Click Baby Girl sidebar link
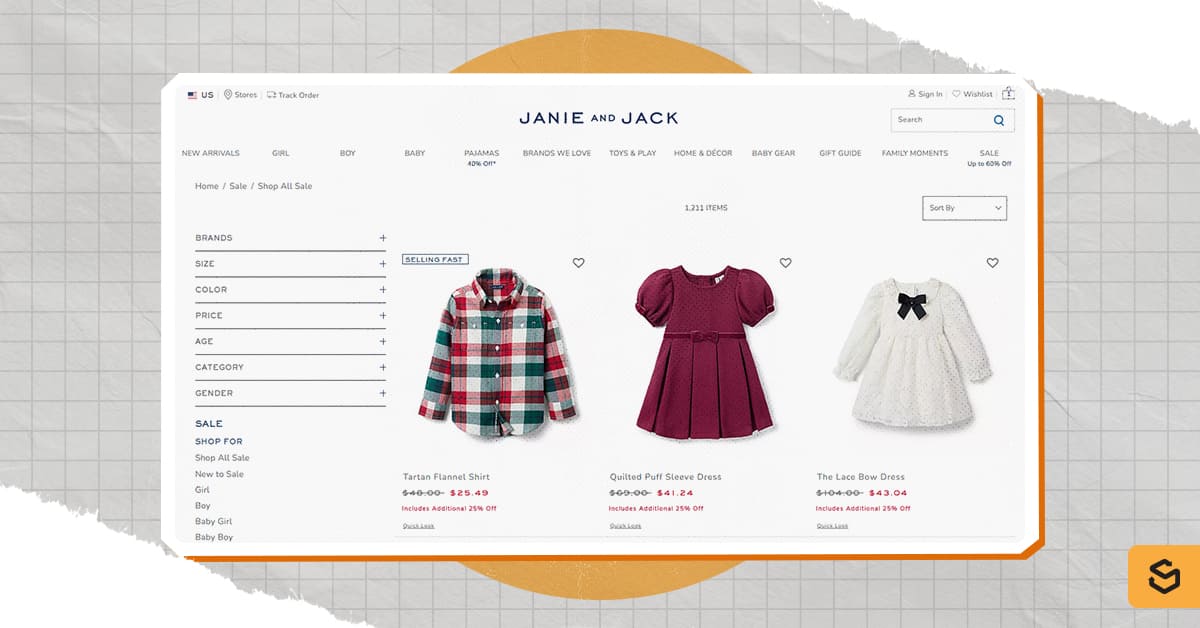Viewport: 1200px width, 628px height. (x=213, y=522)
